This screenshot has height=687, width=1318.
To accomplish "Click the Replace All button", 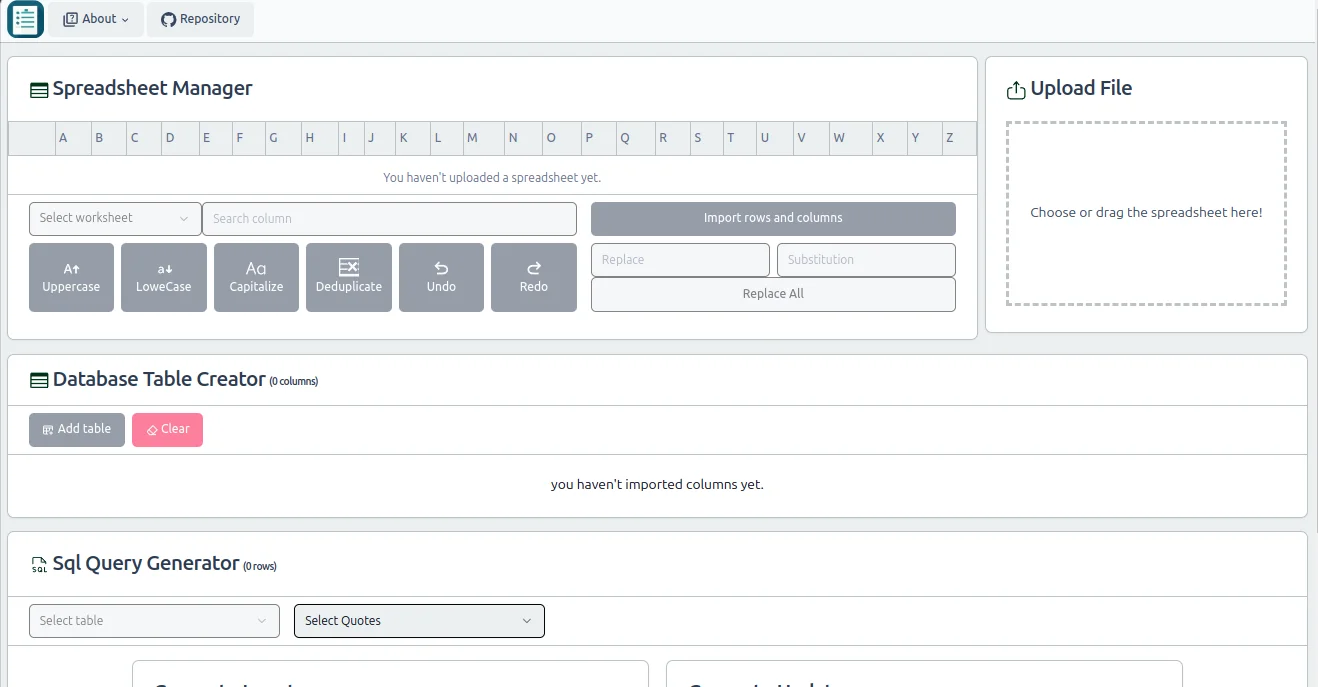I will point(773,294).
